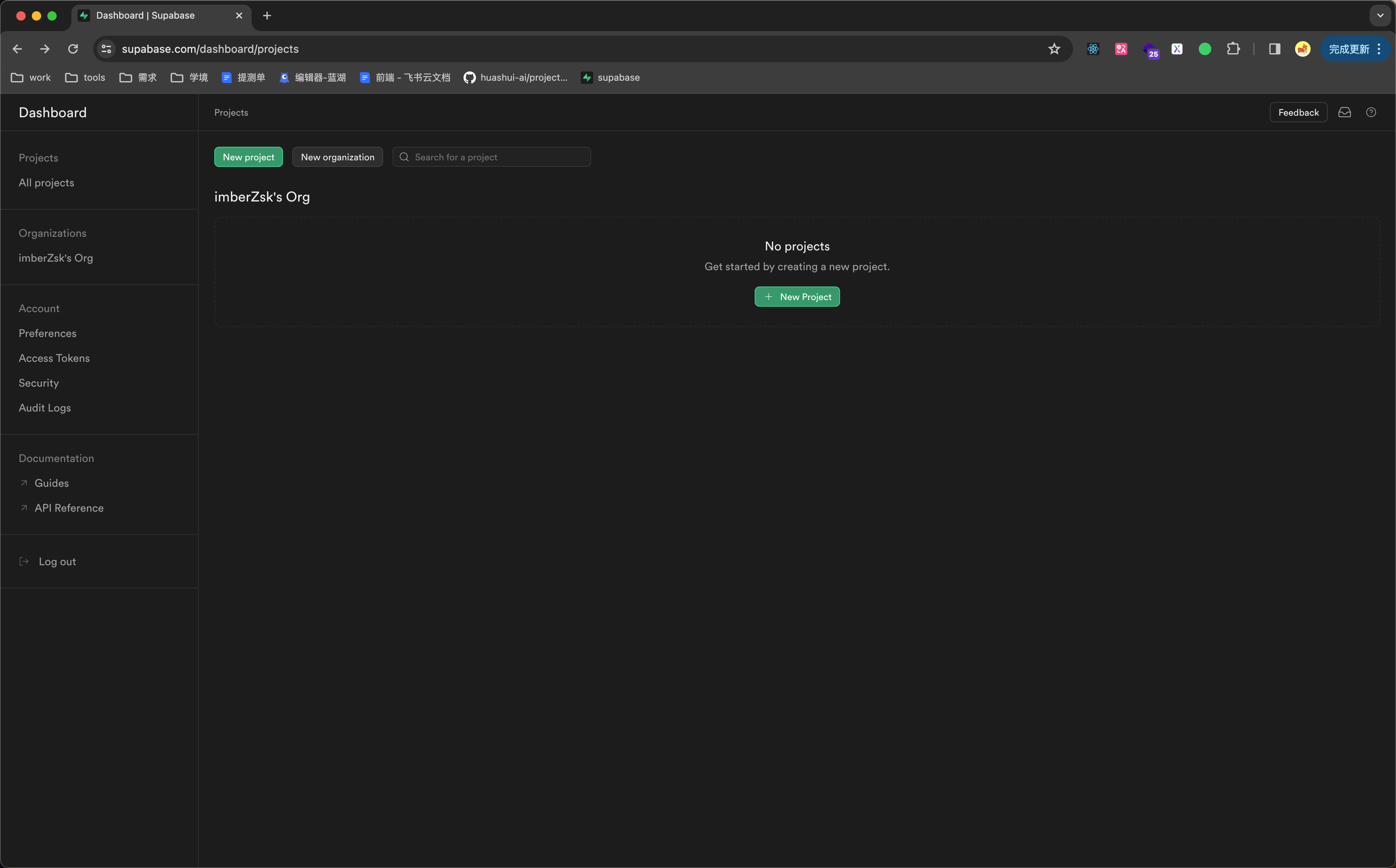This screenshot has height=868, width=1396.
Task: Click the plus New Project button in empty state
Action: pos(797,297)
